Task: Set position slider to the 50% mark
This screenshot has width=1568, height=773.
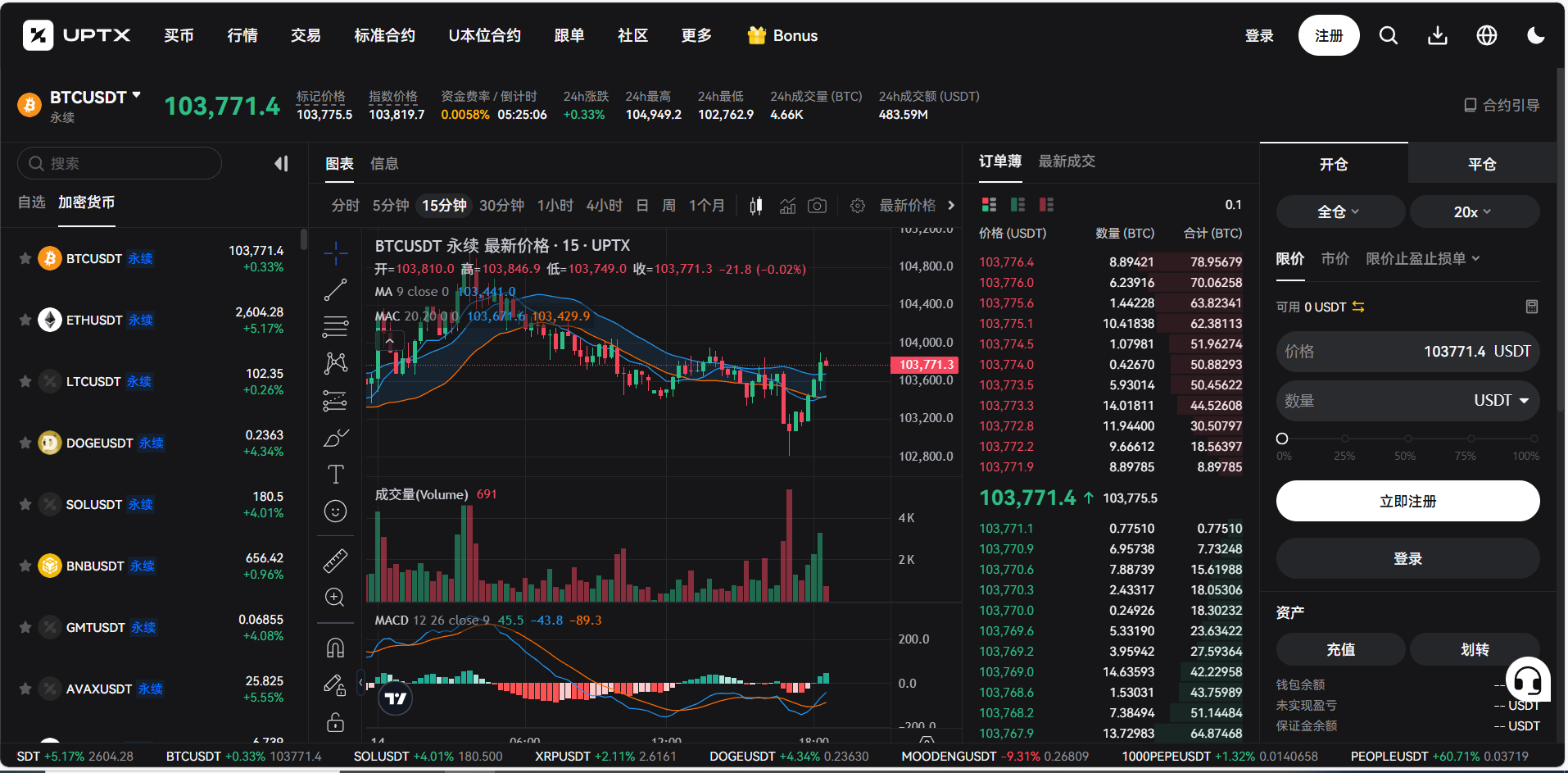Action: click(1407, 439)
